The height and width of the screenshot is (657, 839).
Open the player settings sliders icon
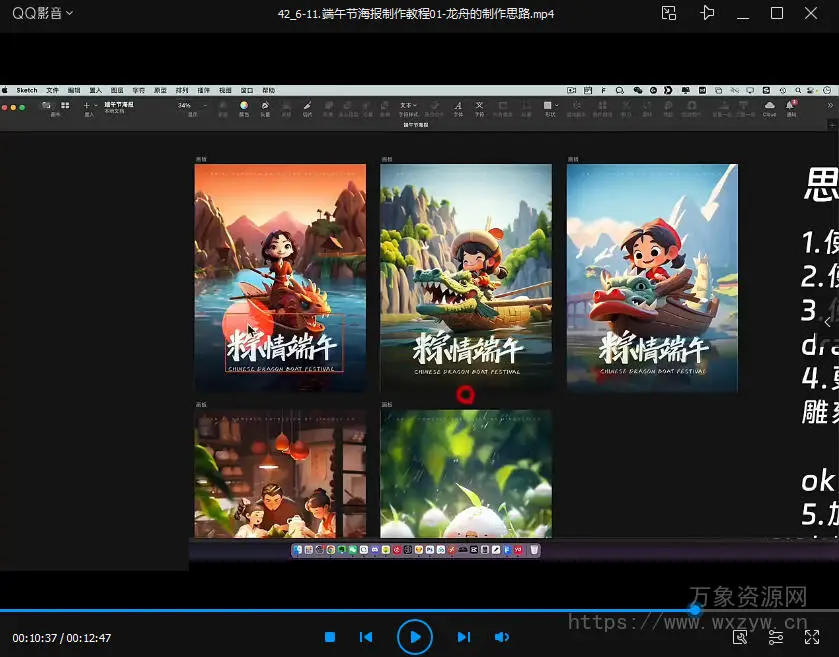[776, 637]
